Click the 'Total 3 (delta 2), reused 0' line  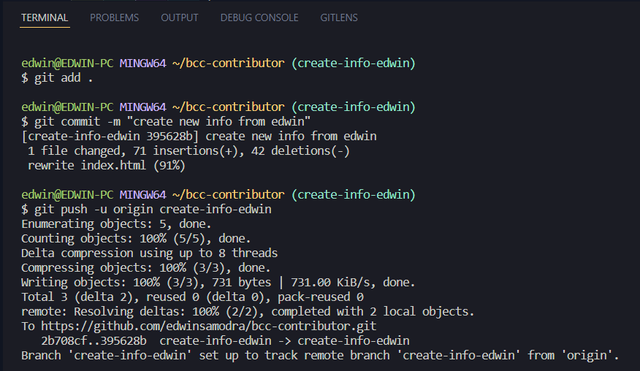[192, 297]
